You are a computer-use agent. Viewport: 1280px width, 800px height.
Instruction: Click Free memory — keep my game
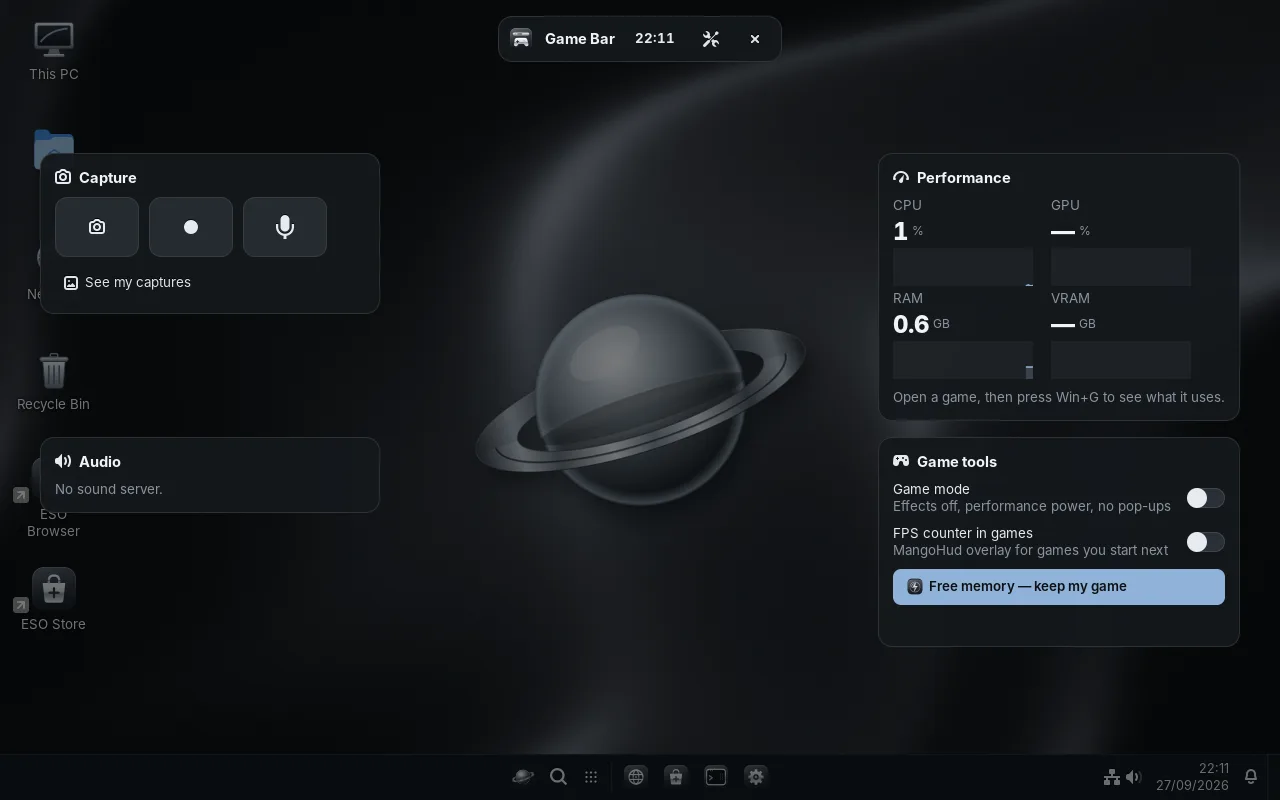pyautogui.click(x=1059, y=587)
